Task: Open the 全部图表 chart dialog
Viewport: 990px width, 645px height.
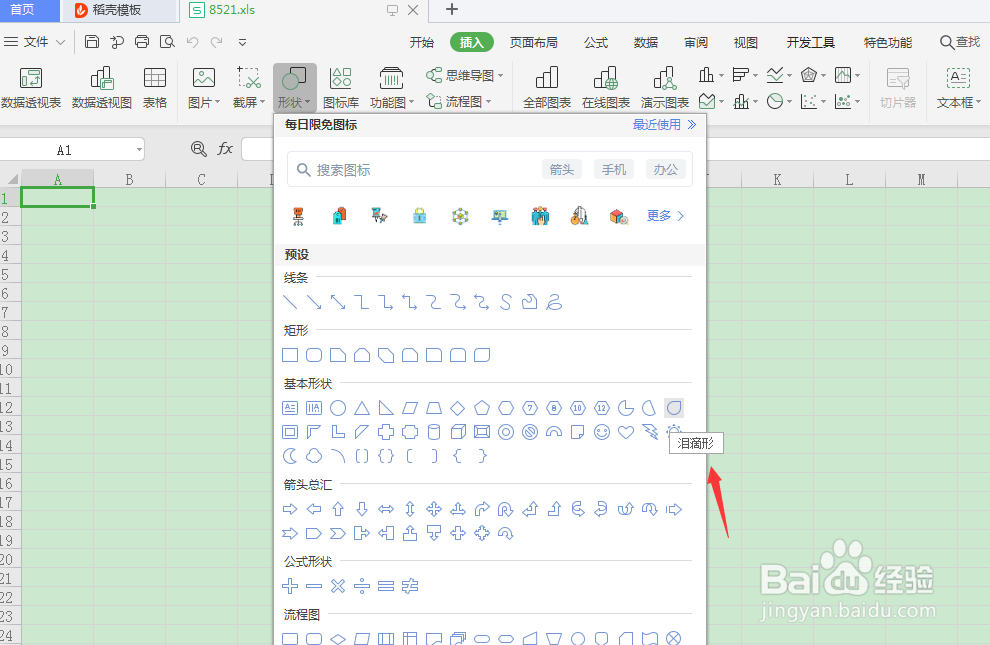Action: coord(546,88)
